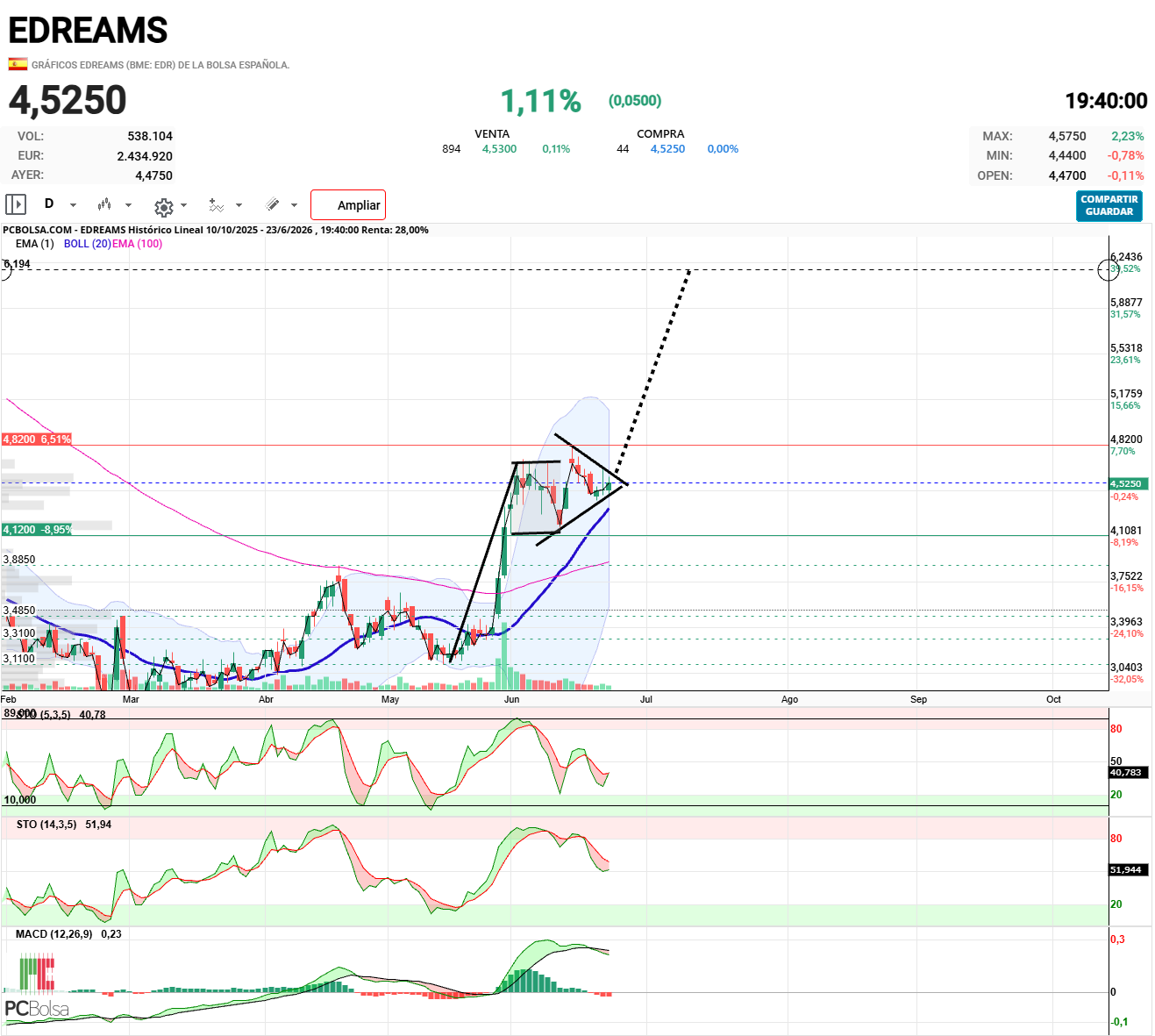Expand the indicators dropdown arrow
1155x1036 pixels.
239,205
